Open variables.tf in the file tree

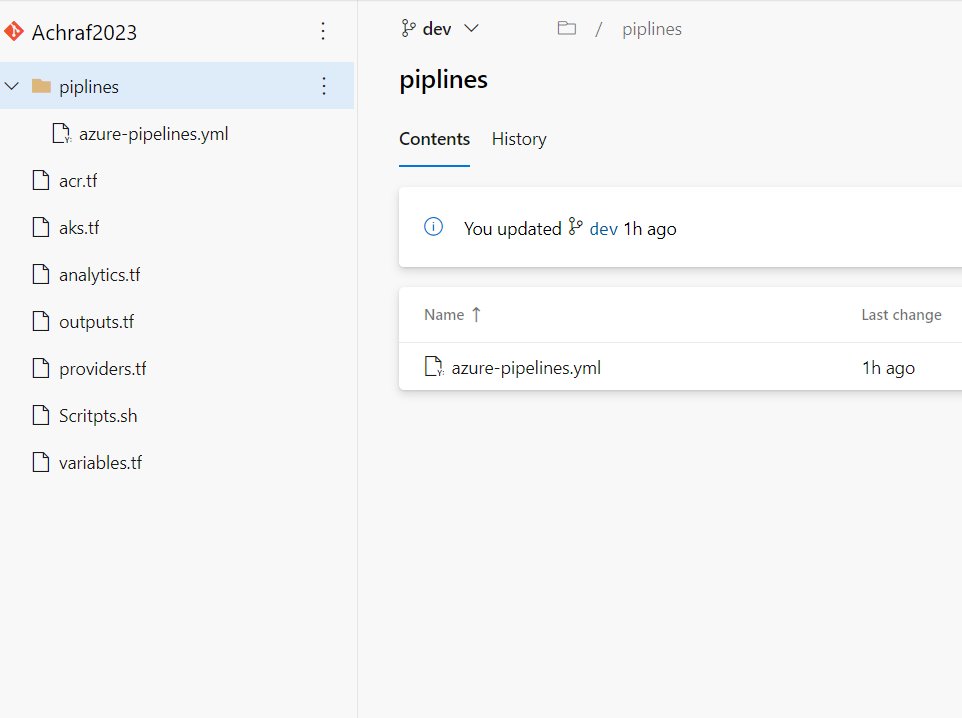100,463
